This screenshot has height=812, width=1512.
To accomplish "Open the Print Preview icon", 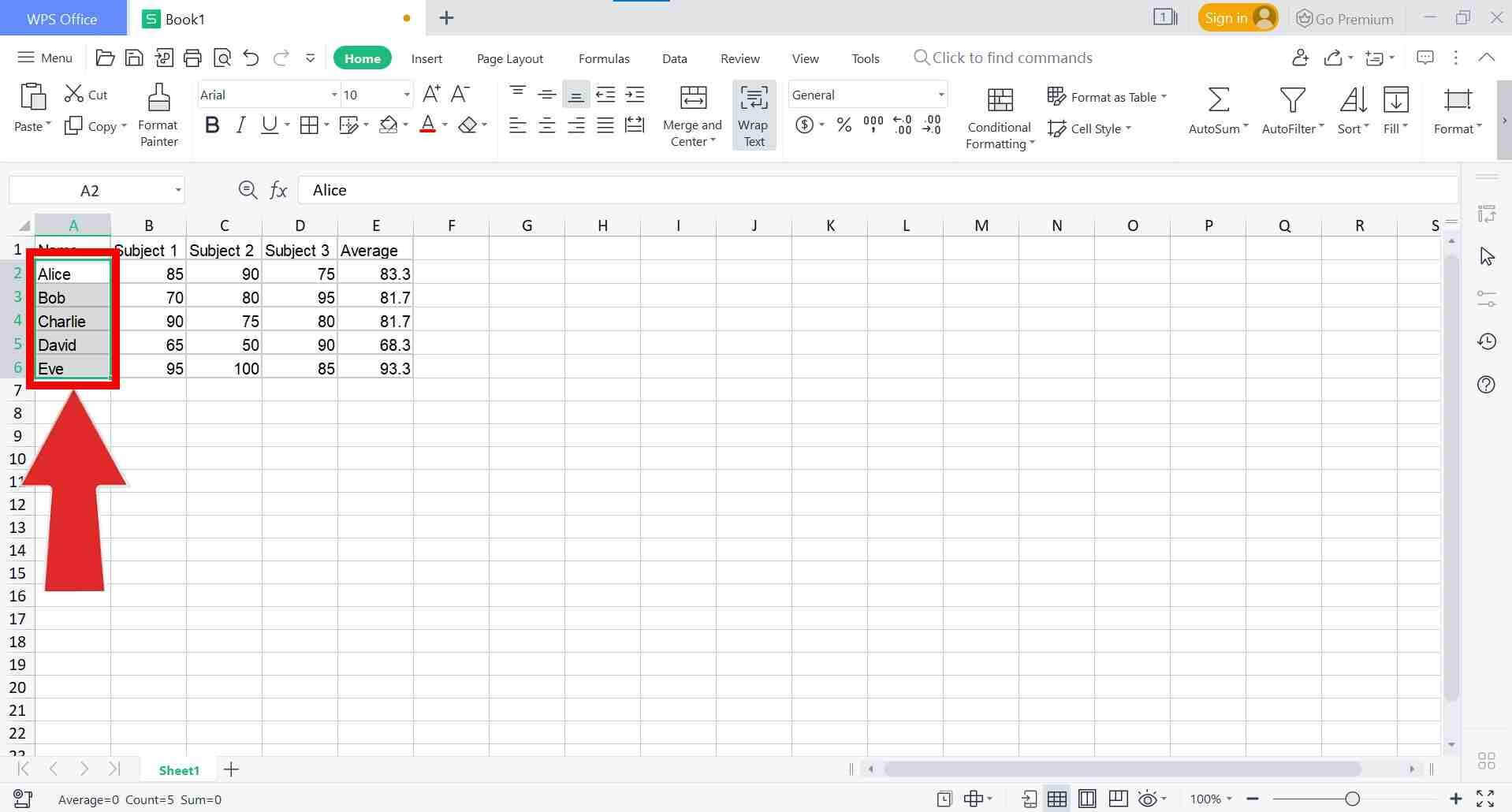I will click(x=223, y=58).
